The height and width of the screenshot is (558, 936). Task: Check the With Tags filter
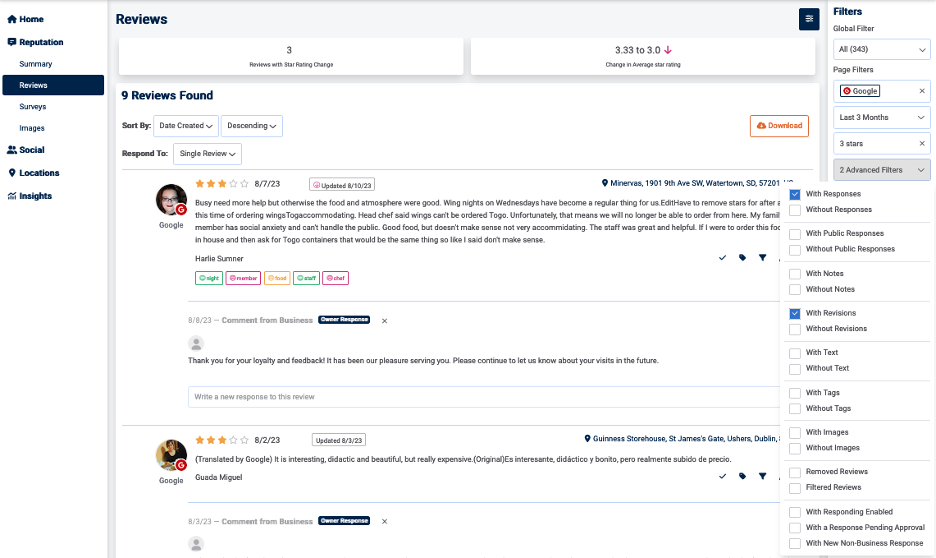(795, 393)
